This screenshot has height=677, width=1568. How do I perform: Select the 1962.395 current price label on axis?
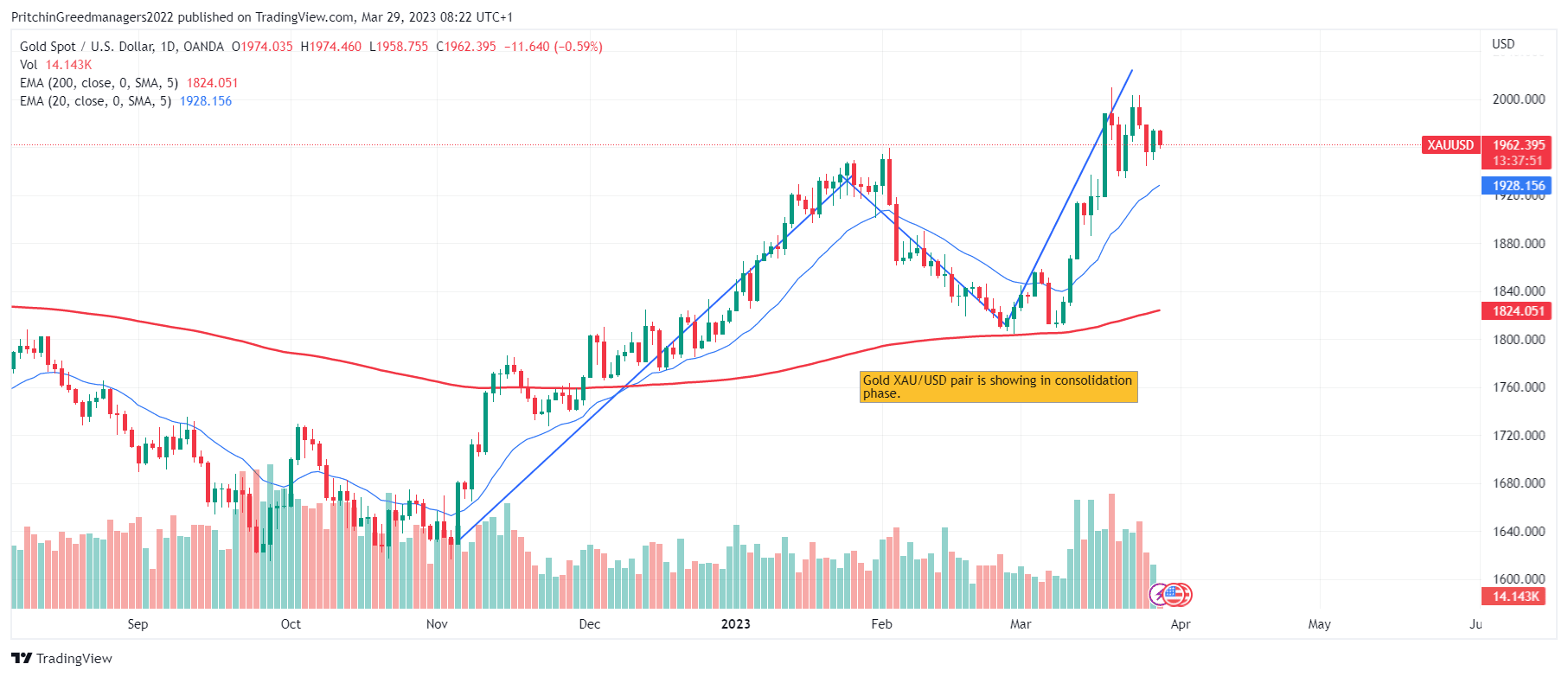(x=1519, y=145)
